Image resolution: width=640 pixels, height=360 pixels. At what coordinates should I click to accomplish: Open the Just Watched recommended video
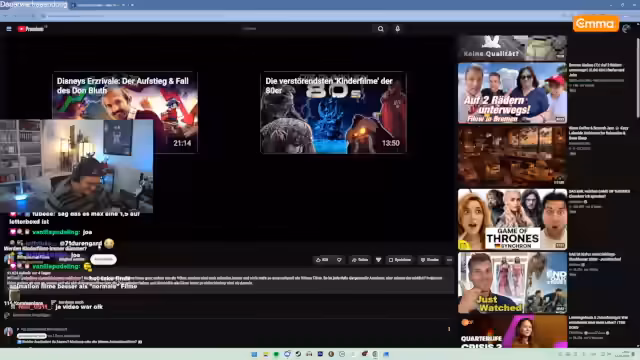click(x=512, y=282)
